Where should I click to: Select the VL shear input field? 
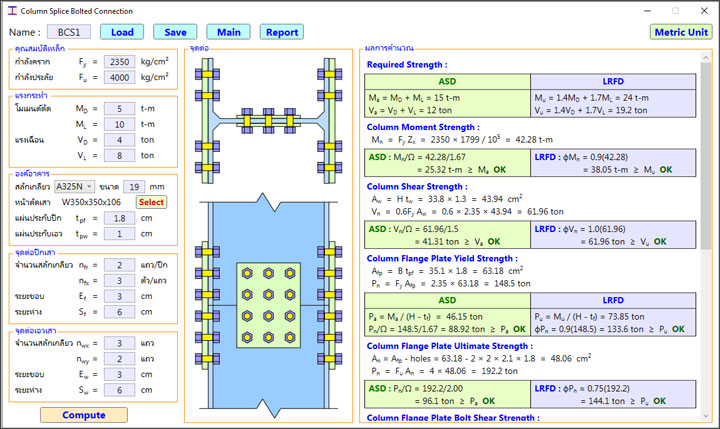(x=119, y=155)
